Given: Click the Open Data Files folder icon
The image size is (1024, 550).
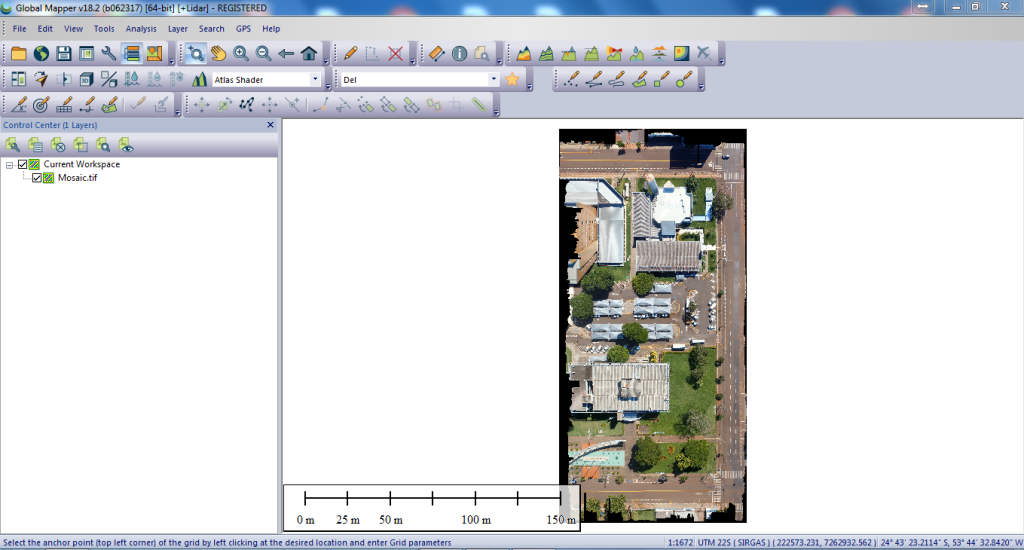Looking at the screenshot, I should click(19, 54).
